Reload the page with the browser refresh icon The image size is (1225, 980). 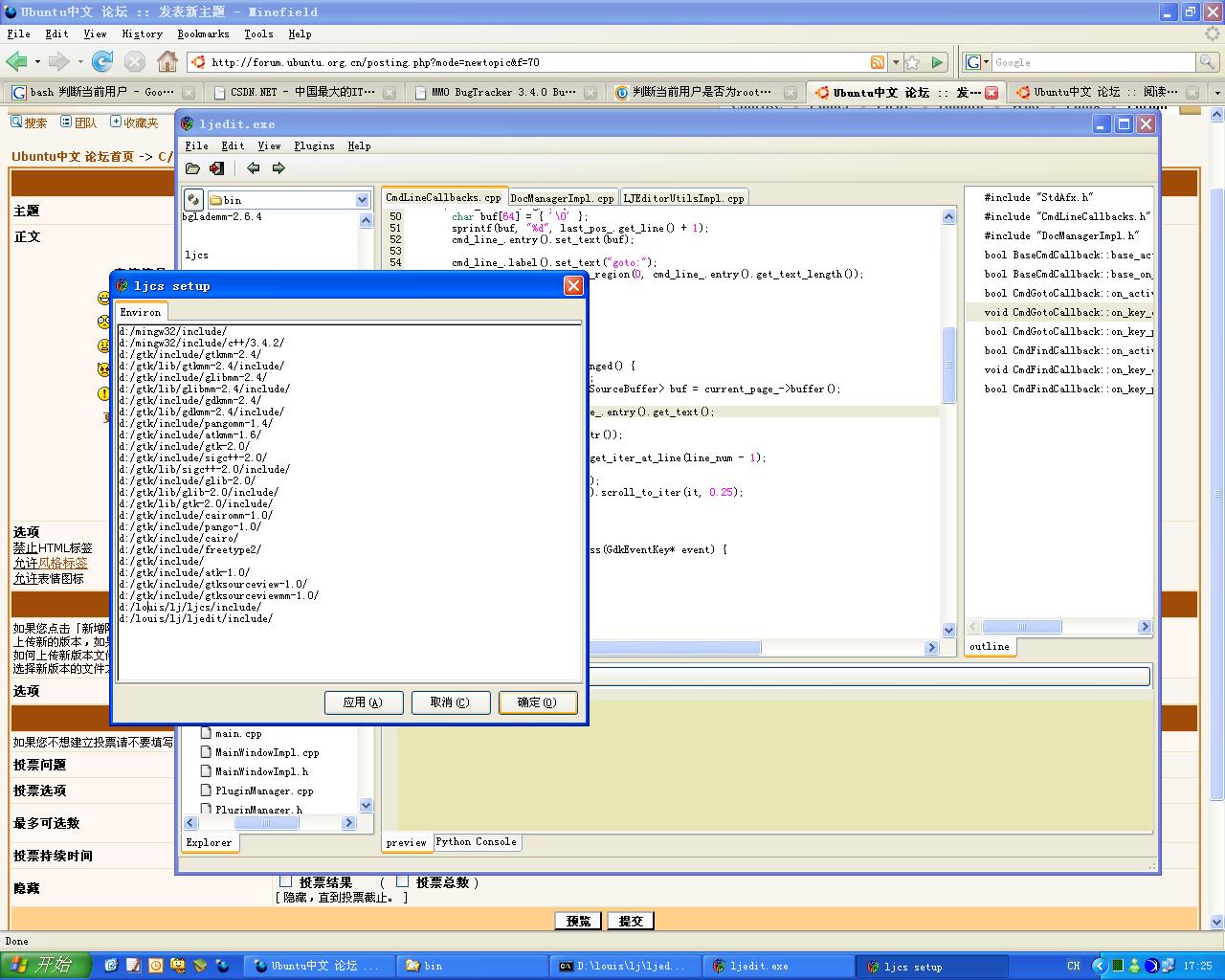102,62
